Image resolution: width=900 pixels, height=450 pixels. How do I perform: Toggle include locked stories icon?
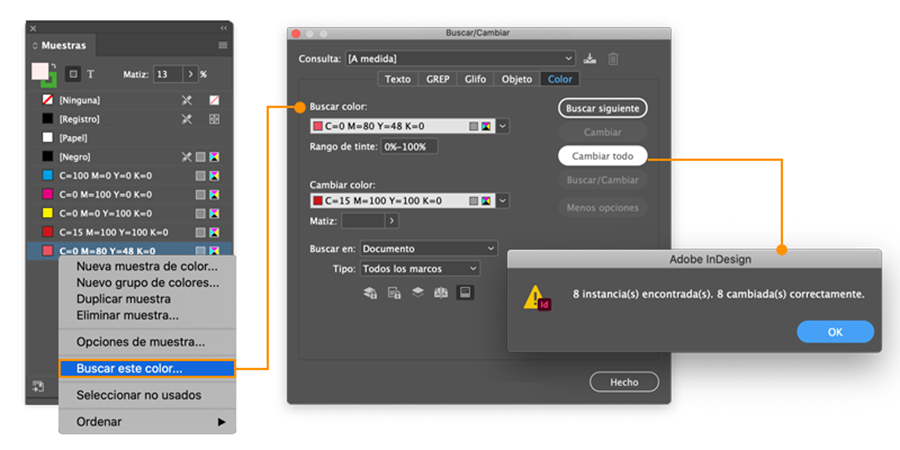point(394,293)
